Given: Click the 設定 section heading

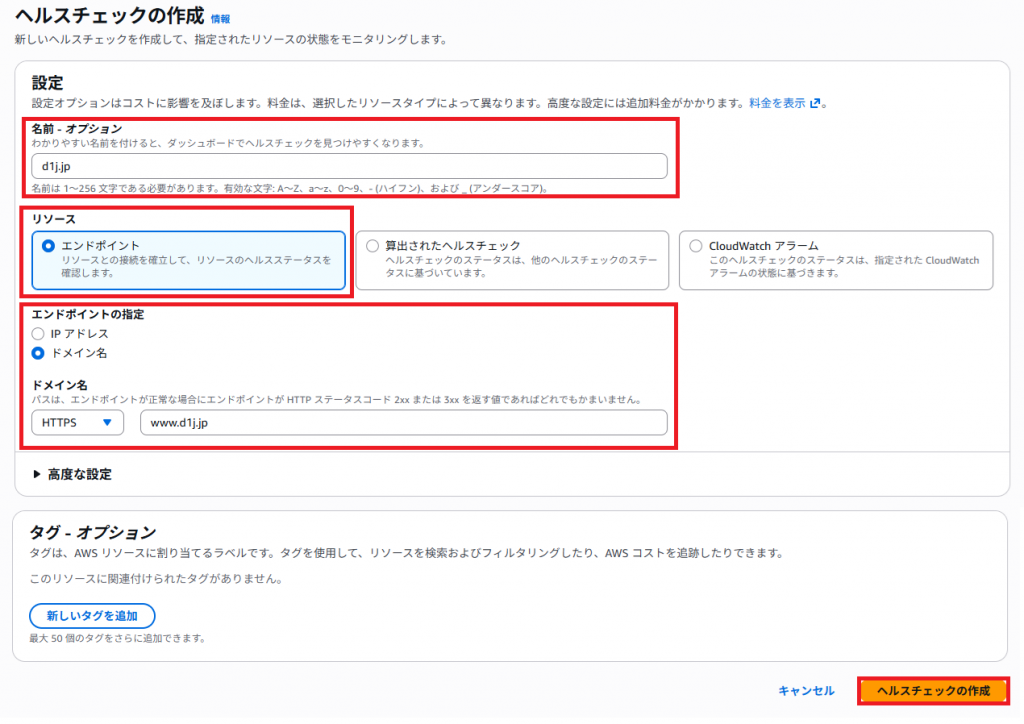Looking at the screenshot, I should point(47,83).
